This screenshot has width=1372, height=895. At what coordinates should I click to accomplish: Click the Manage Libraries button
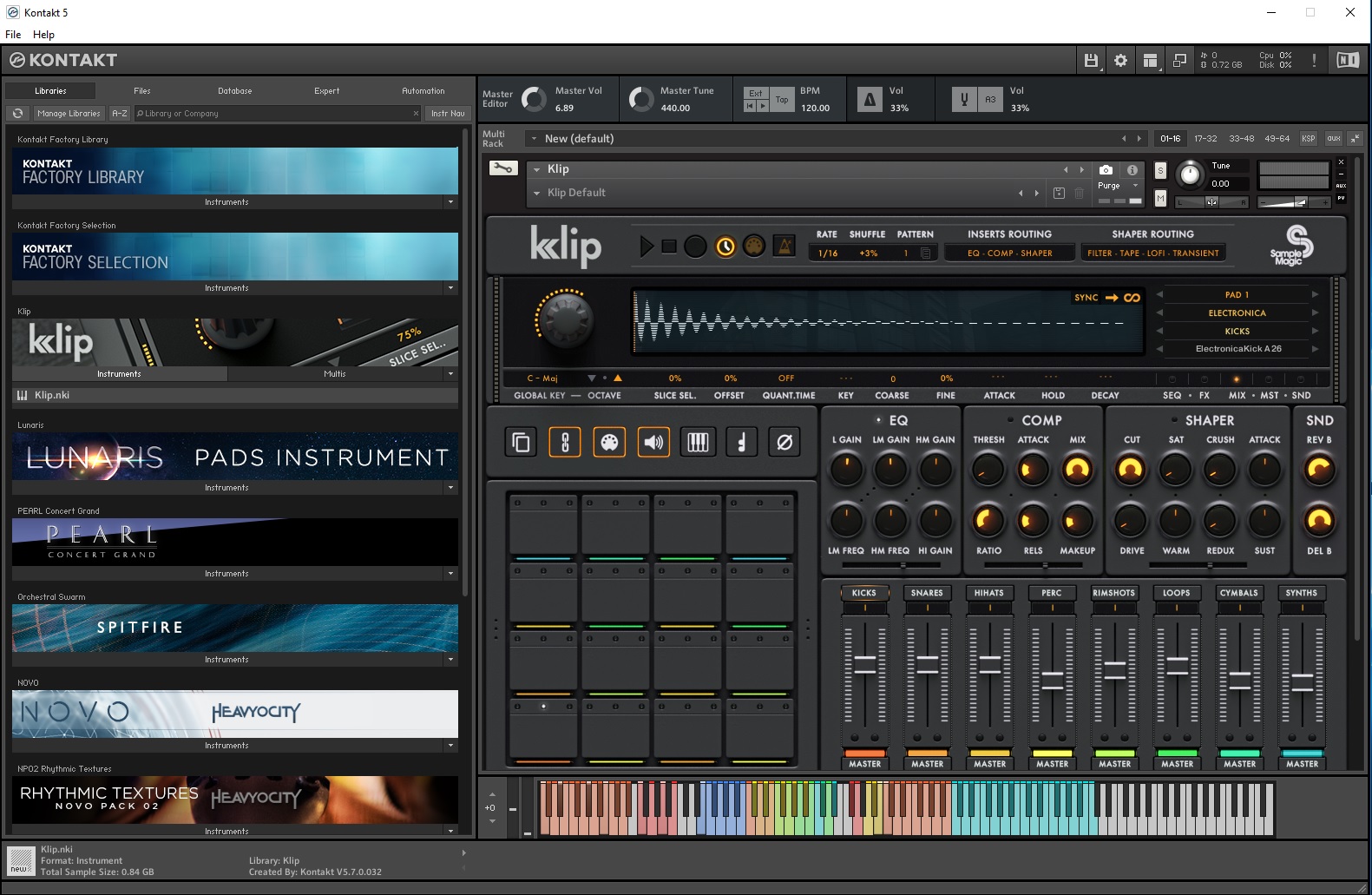69,113
